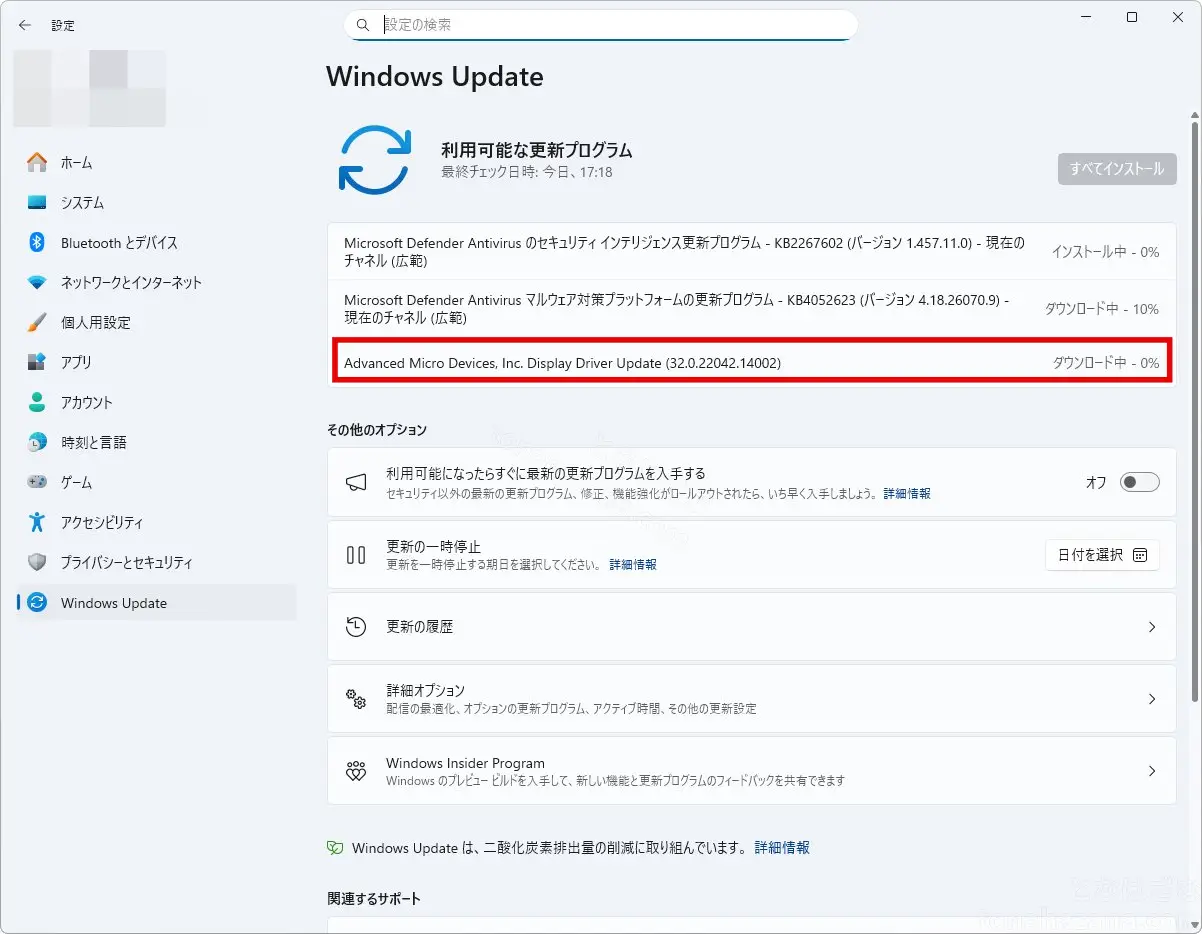Select 時刻と言語 globe clock icon

(x=37, y=442)
